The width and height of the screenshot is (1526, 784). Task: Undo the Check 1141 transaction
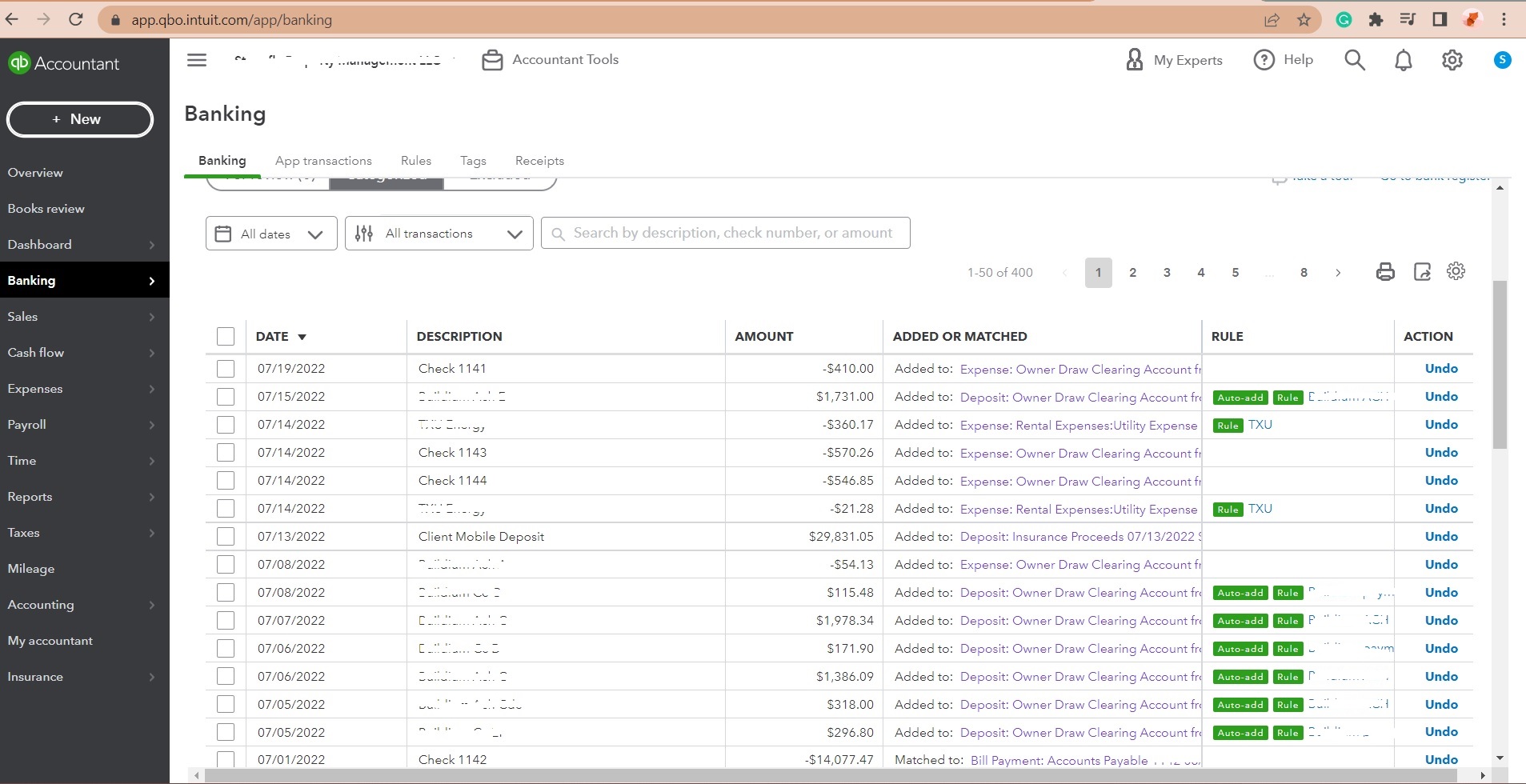click(1441, 369)
